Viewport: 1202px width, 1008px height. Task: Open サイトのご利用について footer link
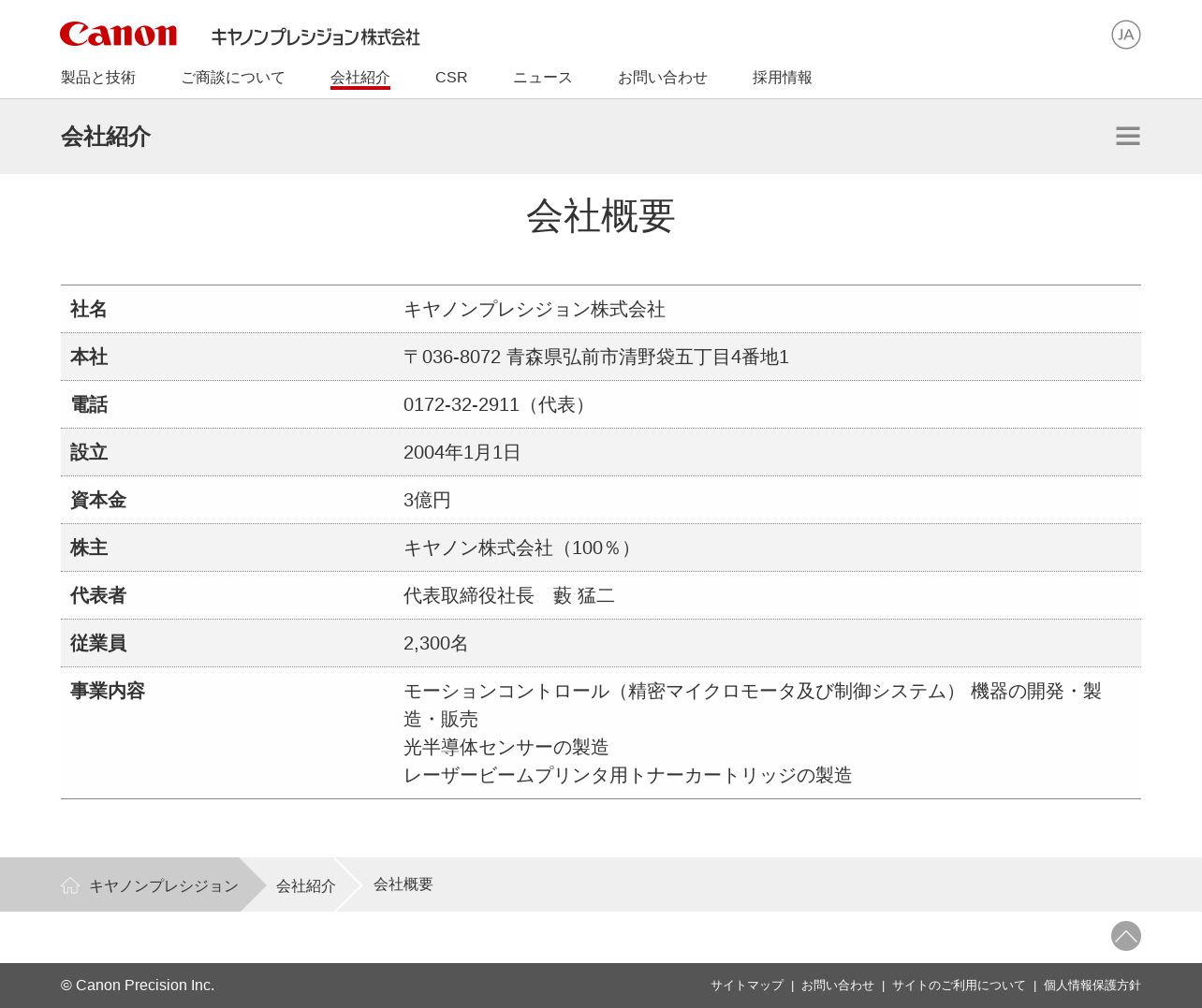[959, 986]
